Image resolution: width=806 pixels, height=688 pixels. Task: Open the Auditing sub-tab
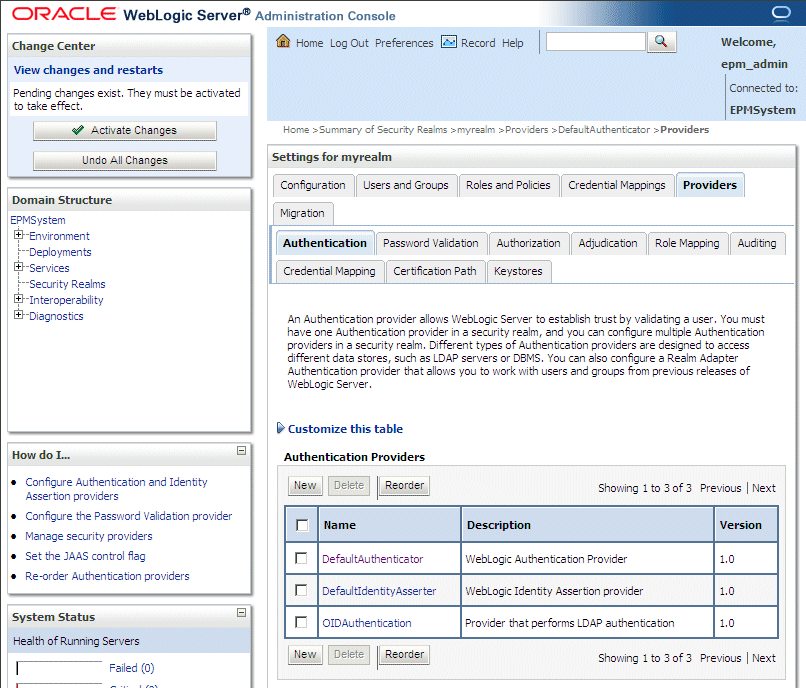757,243
